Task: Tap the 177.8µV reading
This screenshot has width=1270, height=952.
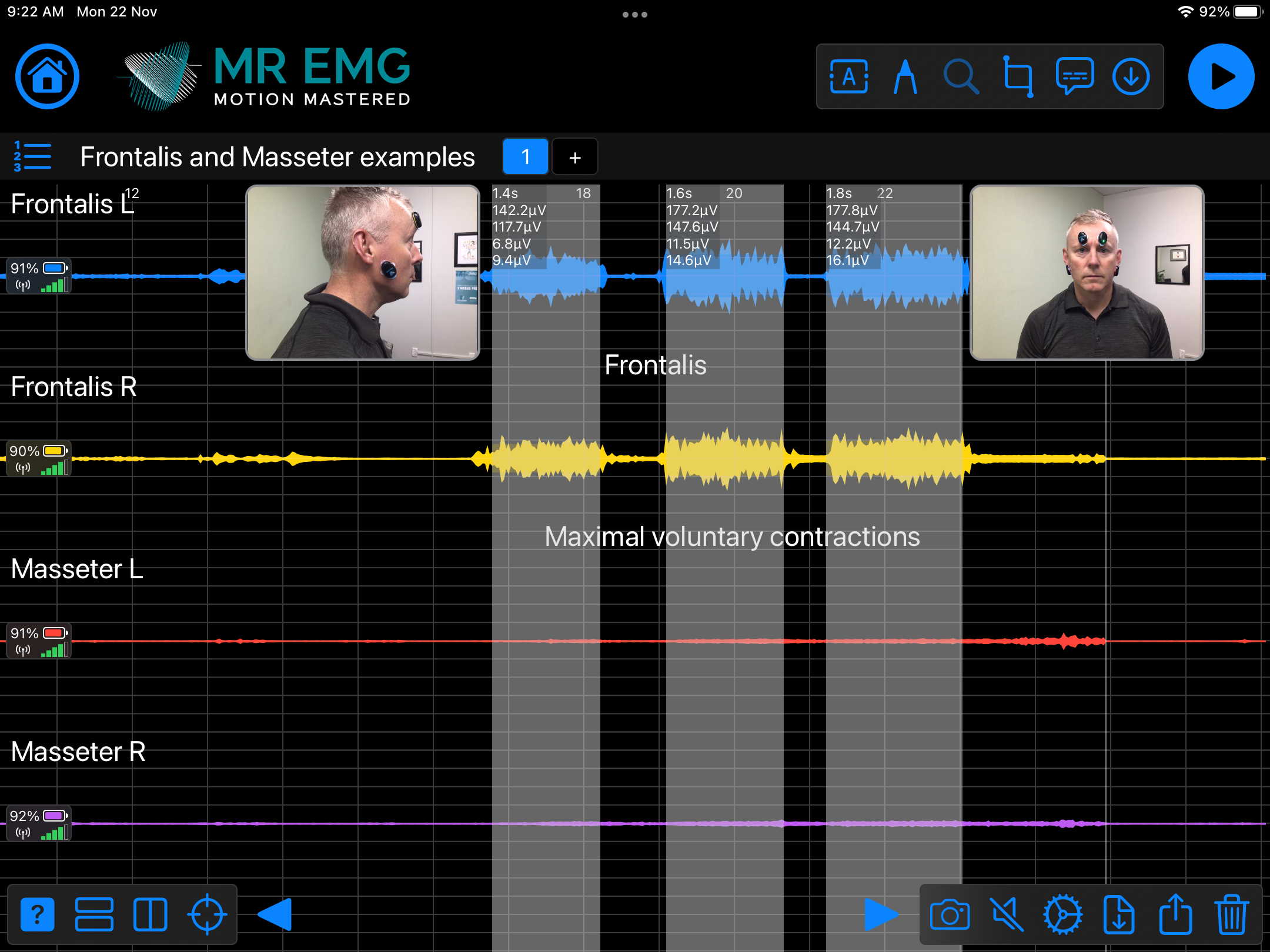Action: (852, 210)
